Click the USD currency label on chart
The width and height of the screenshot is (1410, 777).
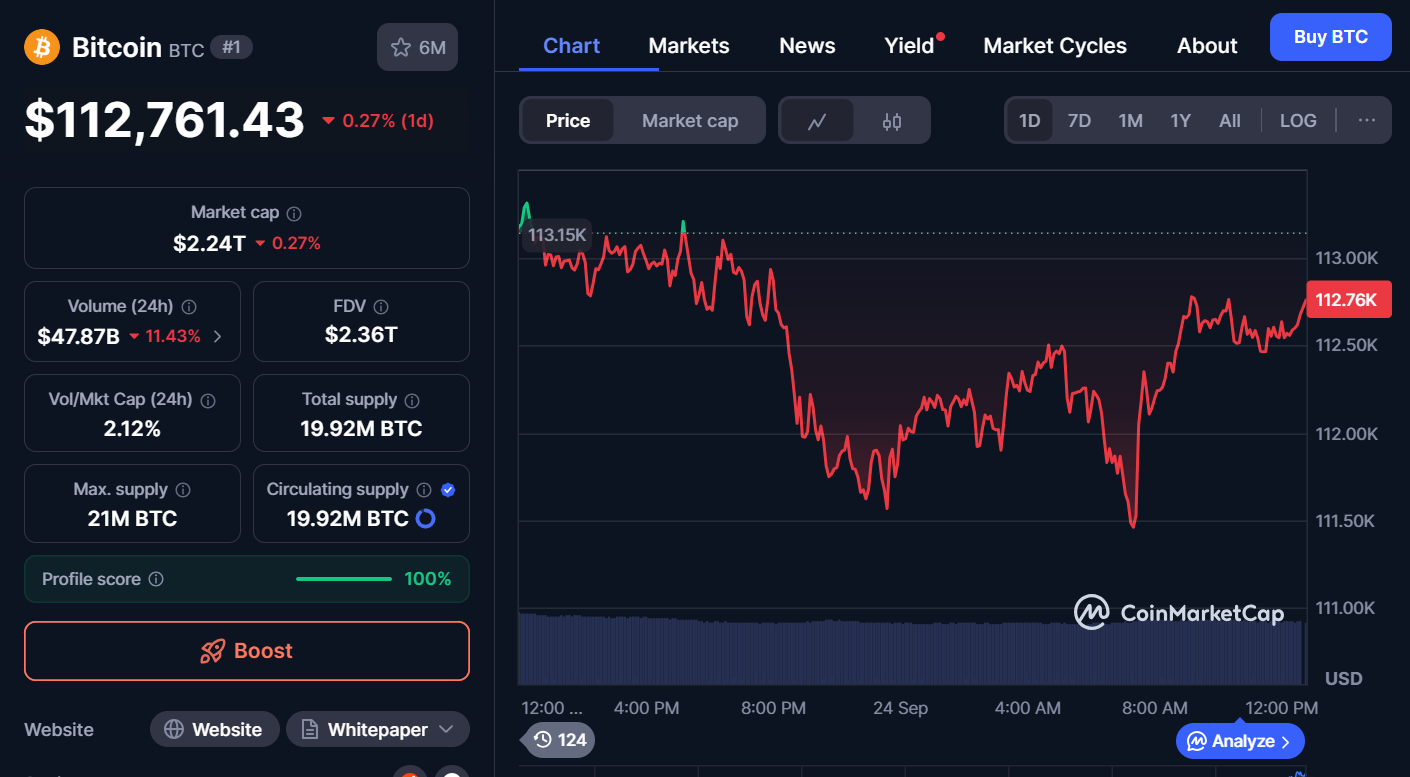[x=1344, y=679]
